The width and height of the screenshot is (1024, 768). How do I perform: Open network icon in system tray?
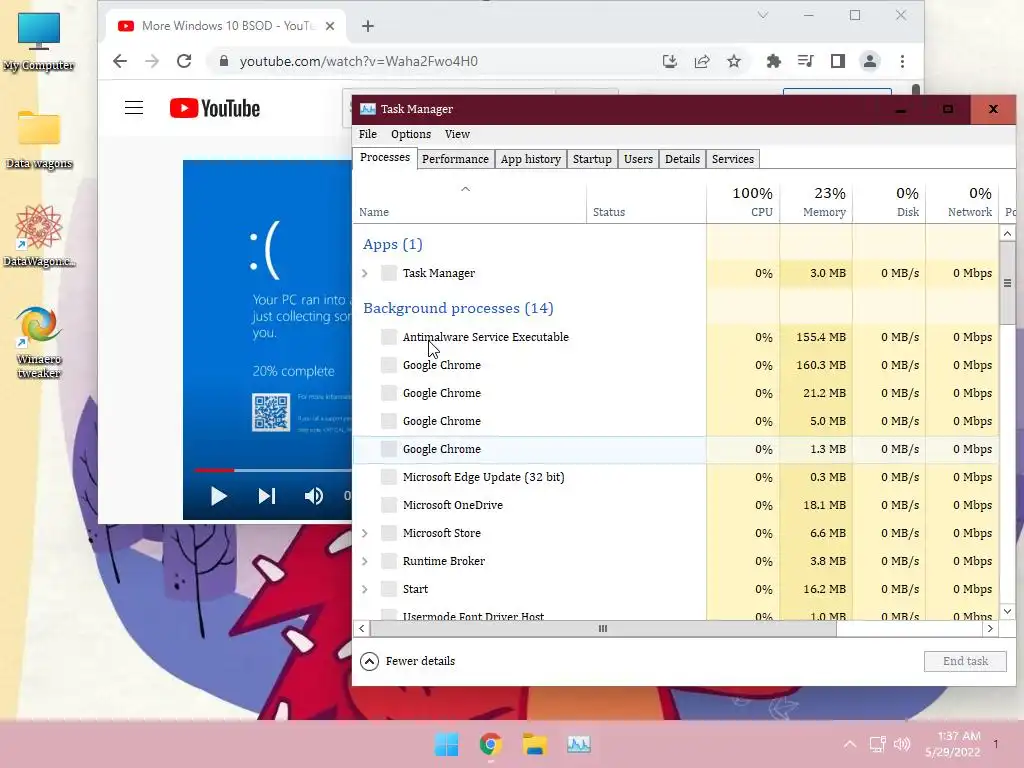click(877, 744)
